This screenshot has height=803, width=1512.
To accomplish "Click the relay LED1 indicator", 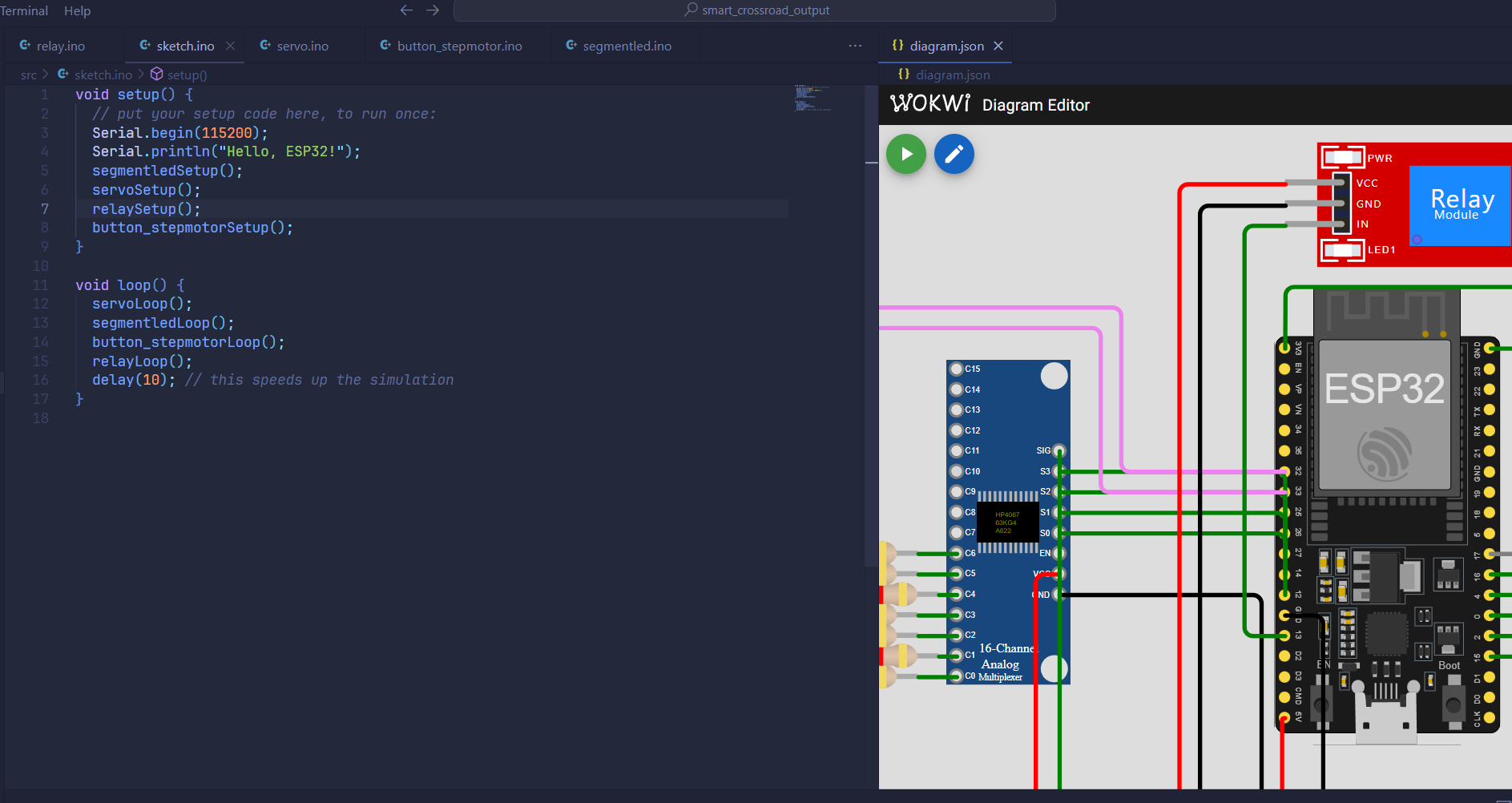I will point(1343,250).
